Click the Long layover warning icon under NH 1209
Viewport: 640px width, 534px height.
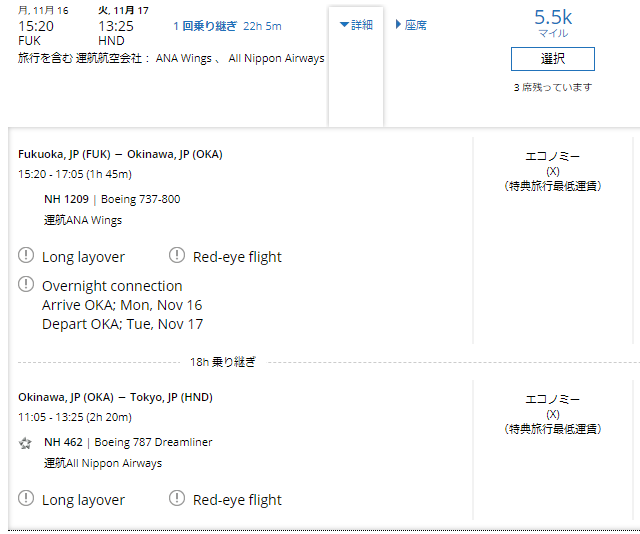(x=26, y=255)
